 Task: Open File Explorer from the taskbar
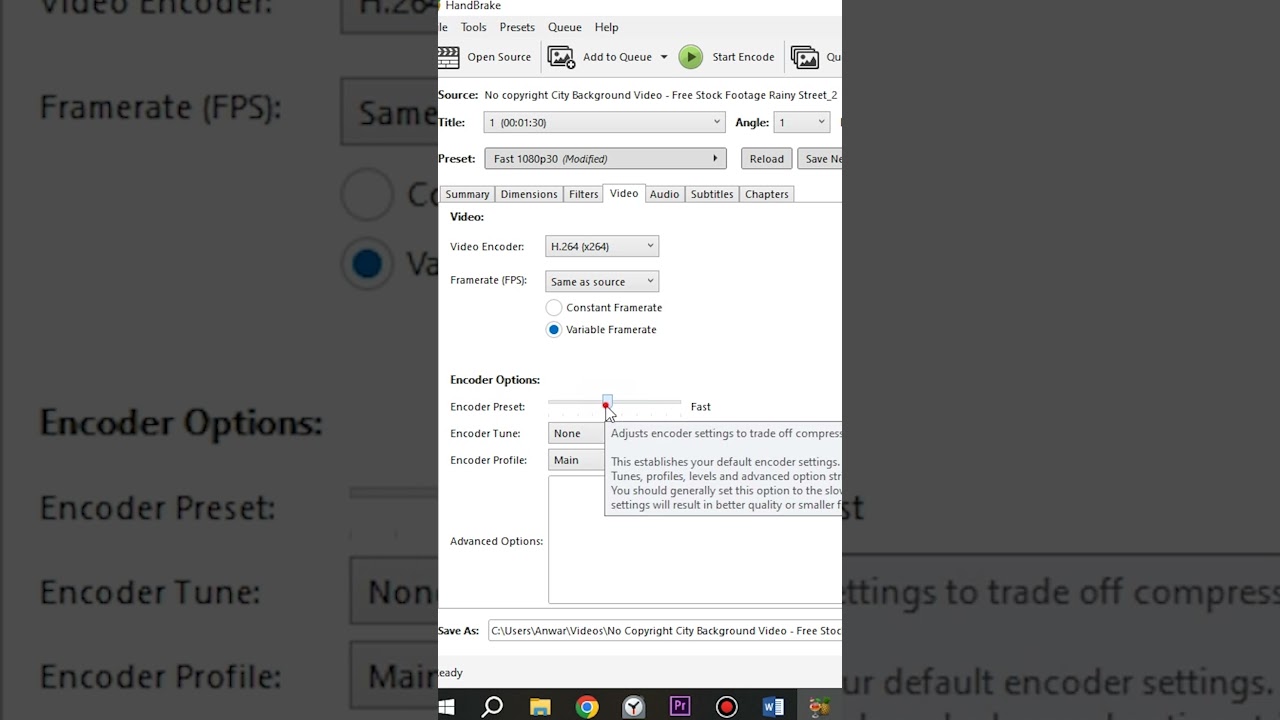point(540,707)
